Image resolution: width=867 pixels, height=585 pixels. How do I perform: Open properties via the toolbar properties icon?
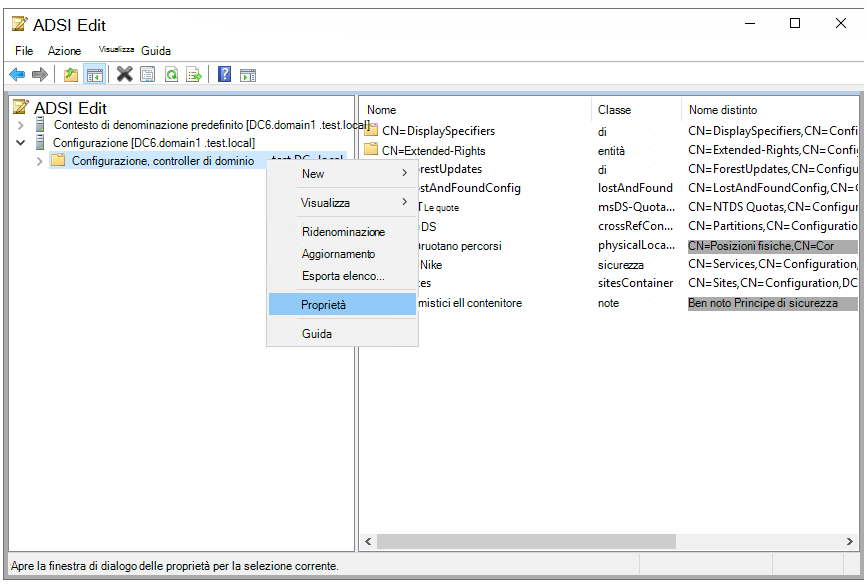148,74
